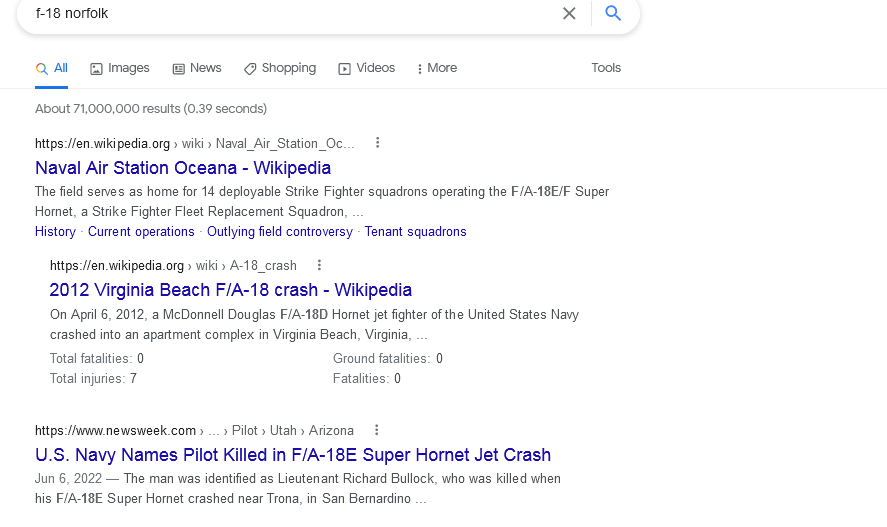Click the search field containing f-18 norfolk
The width and height of the screenshot is (887, 527).
pyautogui.click(x=290, y=14)
